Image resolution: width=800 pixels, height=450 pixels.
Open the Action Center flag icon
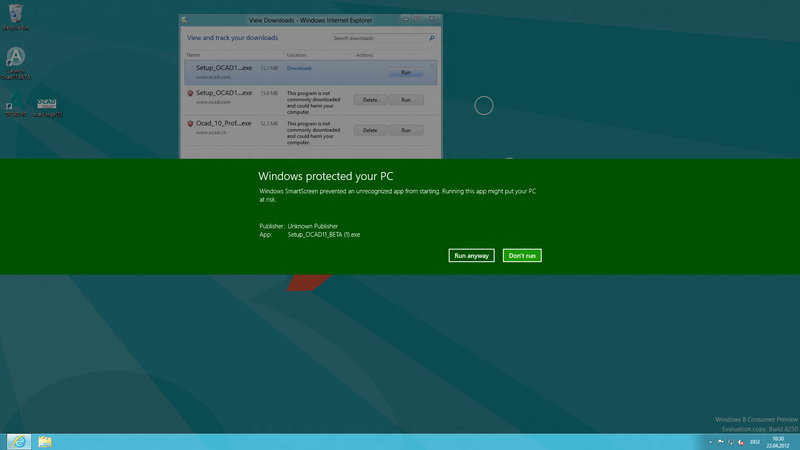720,442
